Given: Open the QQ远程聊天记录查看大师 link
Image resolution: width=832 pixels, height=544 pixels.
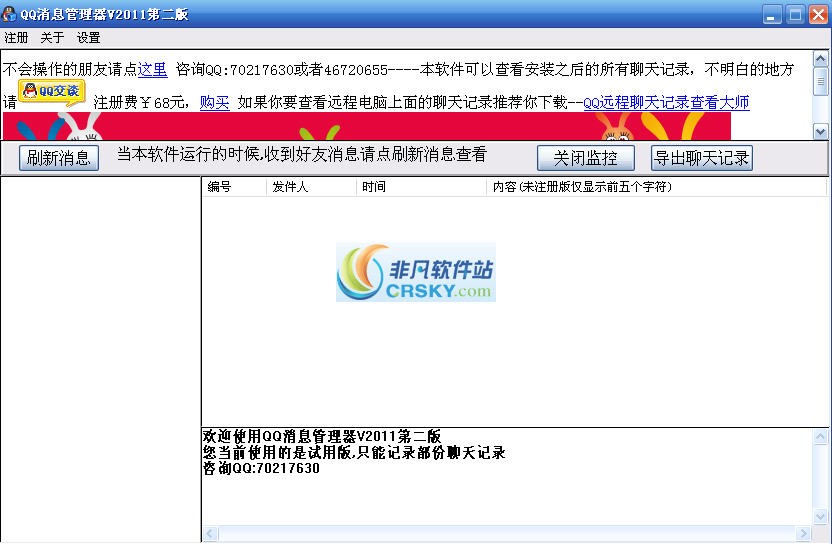Looking at the screenshot, I should click(x=666, y=102).
